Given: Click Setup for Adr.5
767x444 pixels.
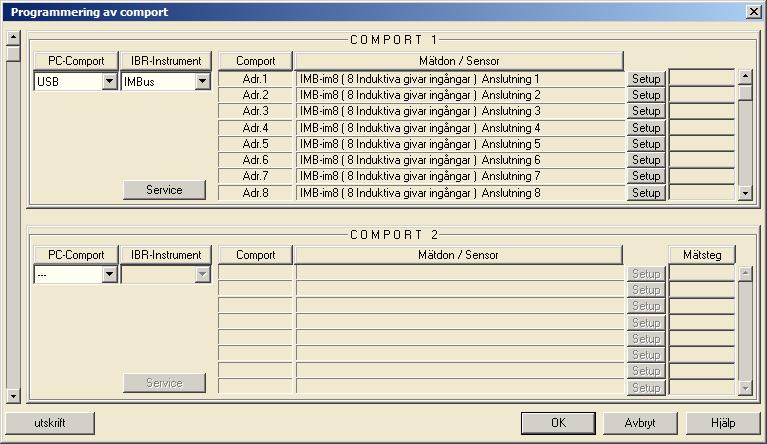Looking at the screenshot, I should 646,144.
